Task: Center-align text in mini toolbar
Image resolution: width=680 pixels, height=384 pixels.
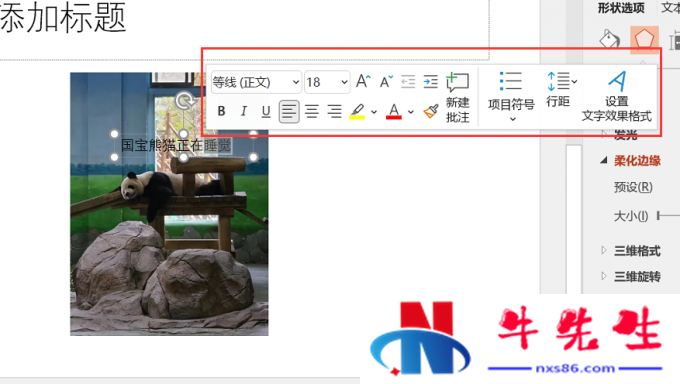Action: pyautogui.click(x=311, y=111)
